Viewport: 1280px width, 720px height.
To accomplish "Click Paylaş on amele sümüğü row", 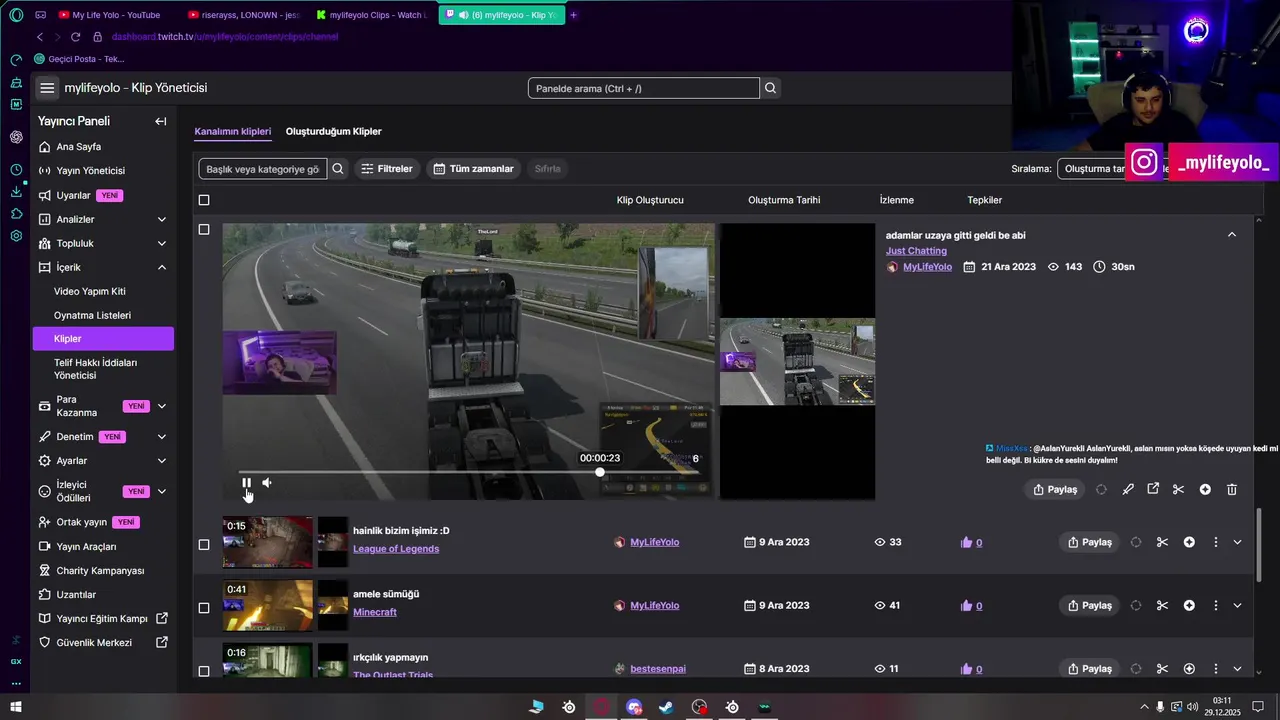I will pos(1089,605).
